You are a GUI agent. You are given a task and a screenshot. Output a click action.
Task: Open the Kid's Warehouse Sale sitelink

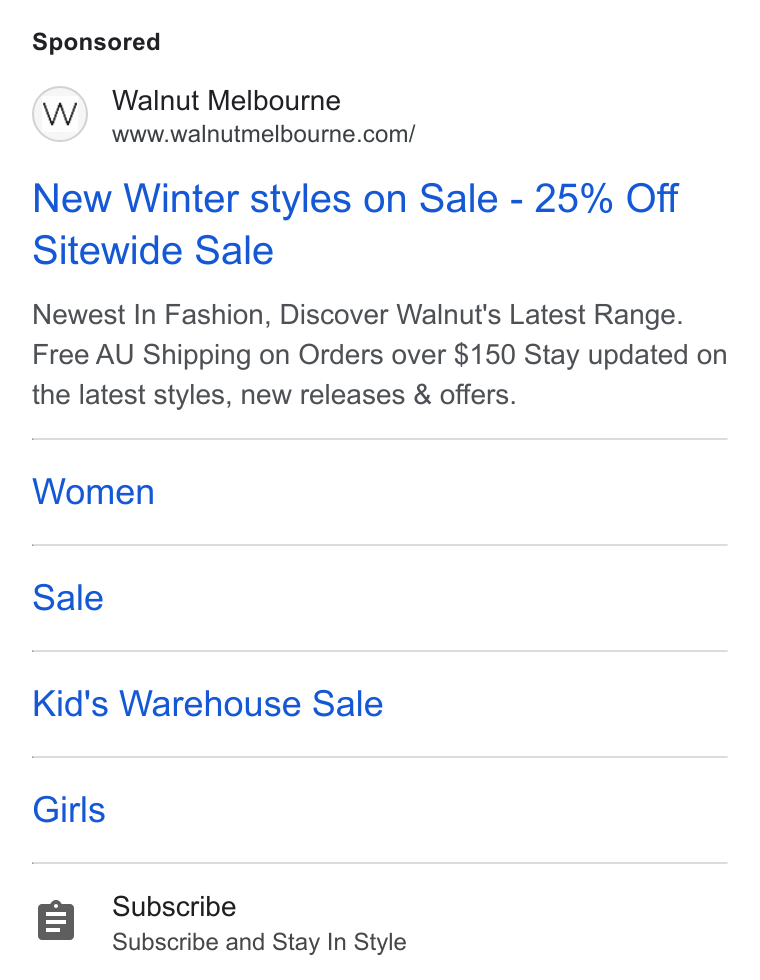pos(208,704)
